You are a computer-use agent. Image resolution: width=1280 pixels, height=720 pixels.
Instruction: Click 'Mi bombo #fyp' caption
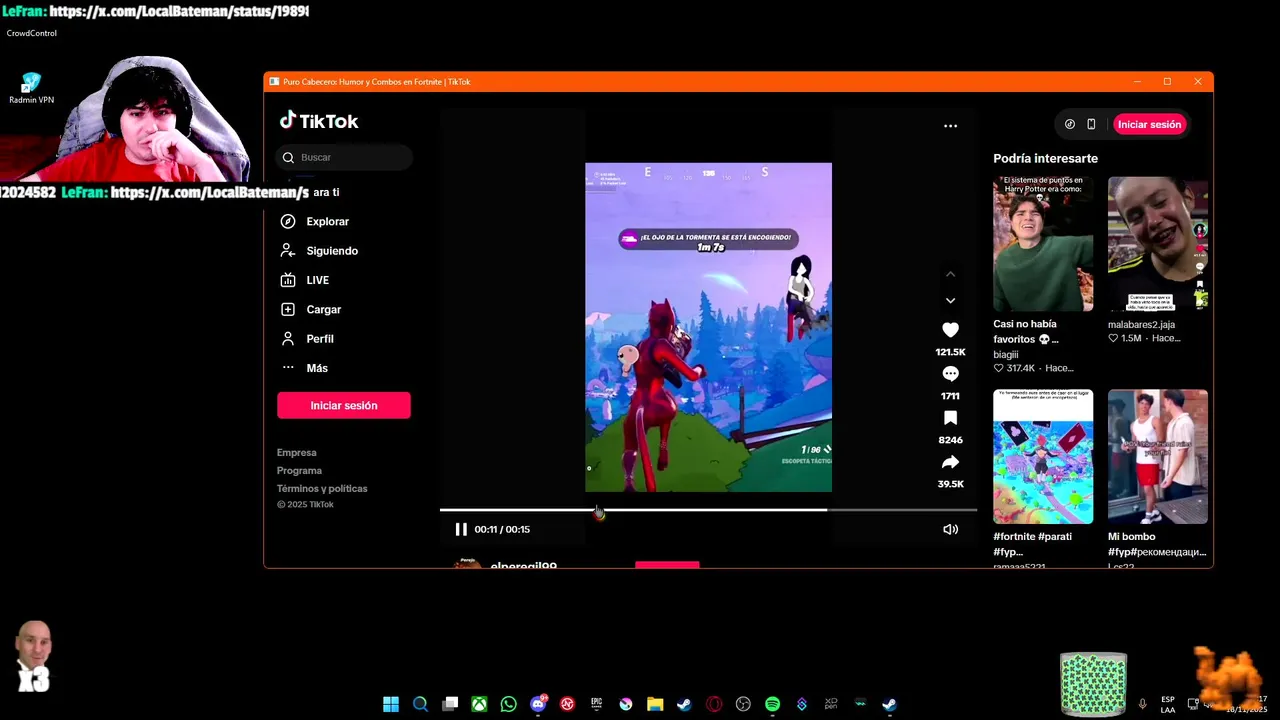pos(1157,544)
